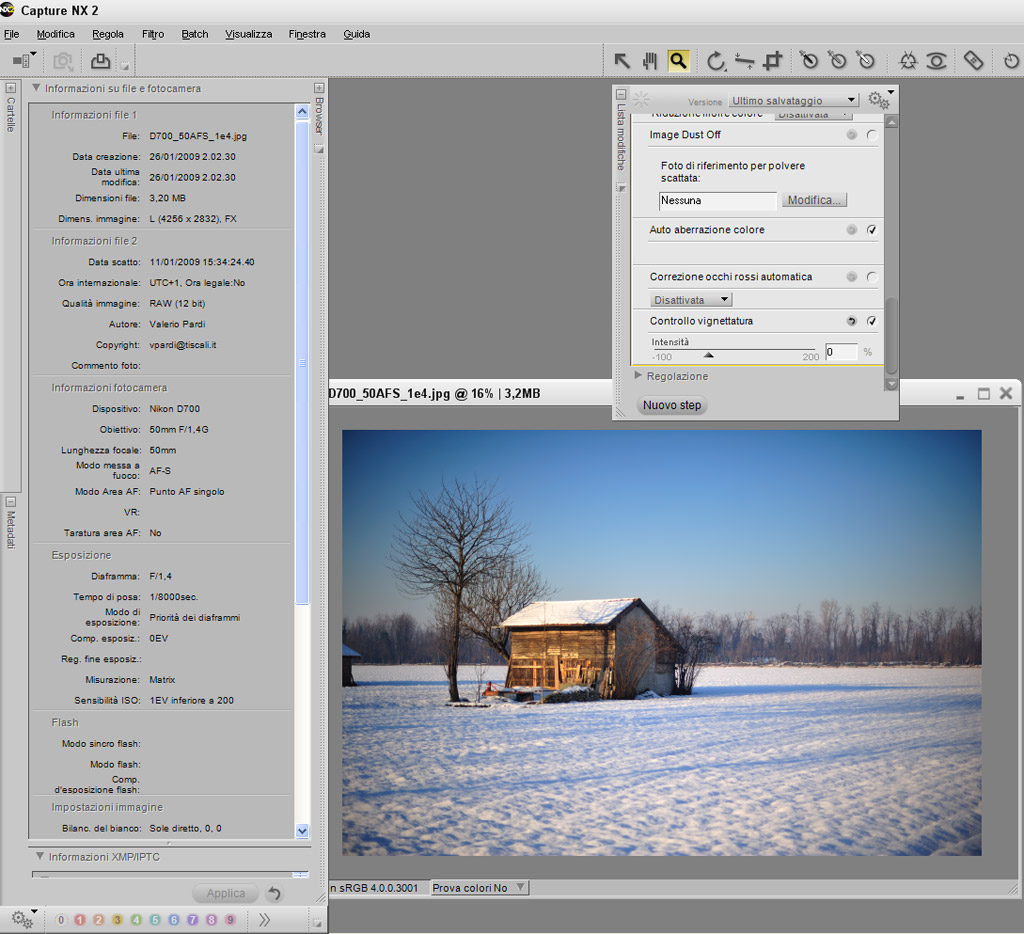The width and height of the screenshot is (1024, 934).
Task: Click the Nessuna dust reference field
Action: coord(718,201)
